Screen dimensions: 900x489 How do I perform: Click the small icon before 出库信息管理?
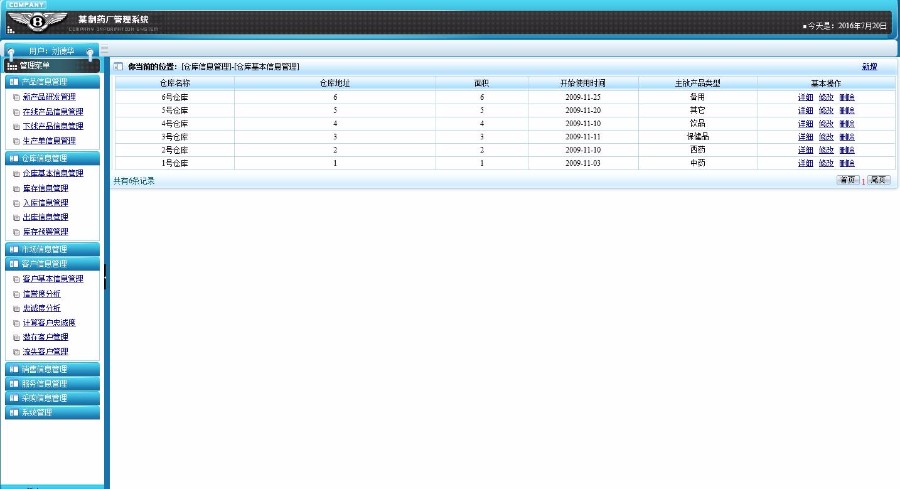16,218
